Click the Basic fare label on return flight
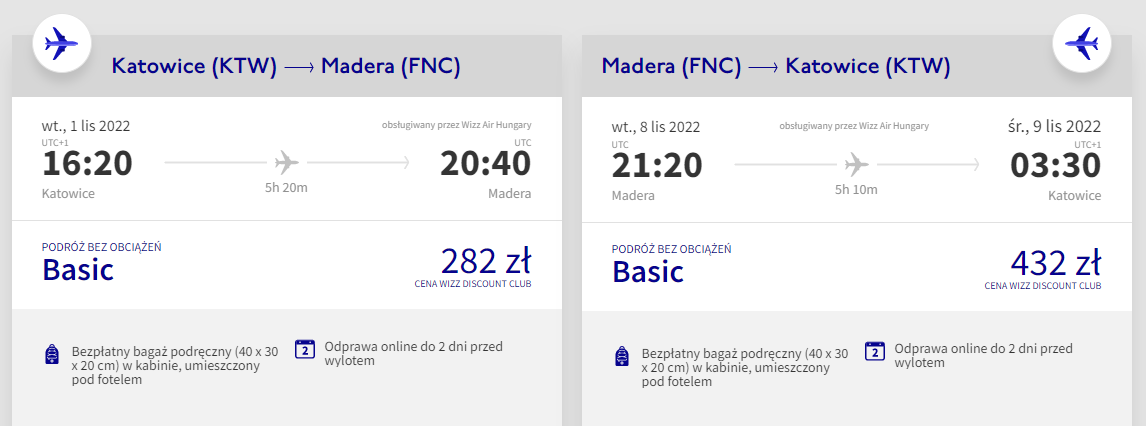This screenshot has width=1146, height=426. pos(648,270)
